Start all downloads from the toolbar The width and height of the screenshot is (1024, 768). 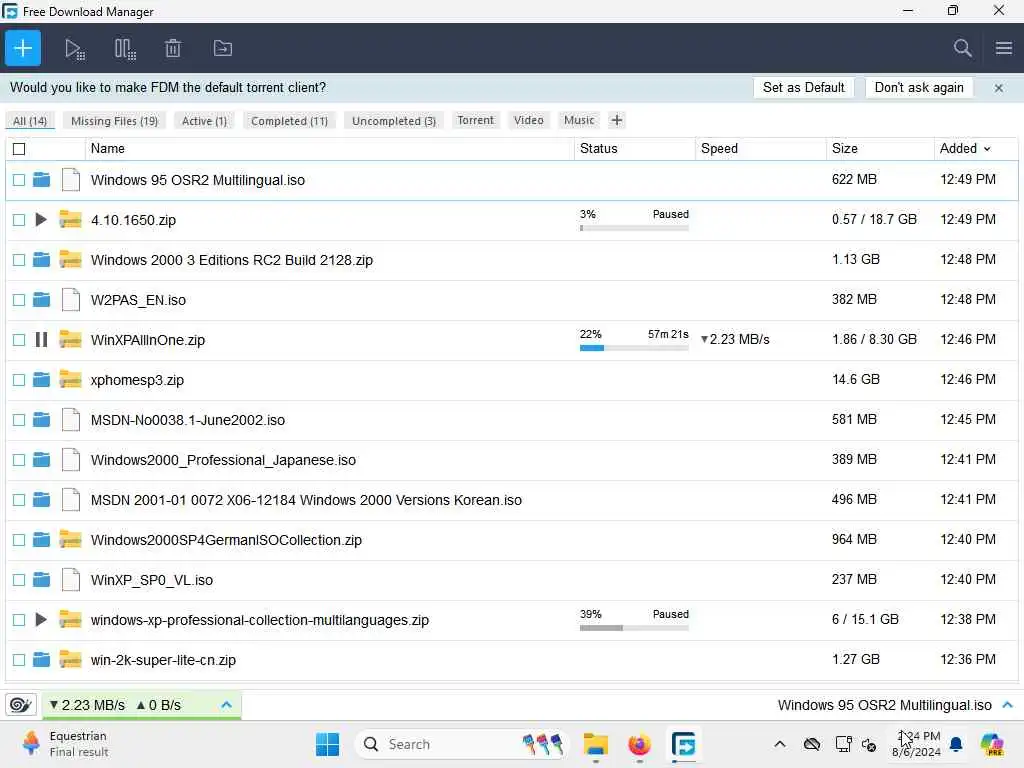74,49
